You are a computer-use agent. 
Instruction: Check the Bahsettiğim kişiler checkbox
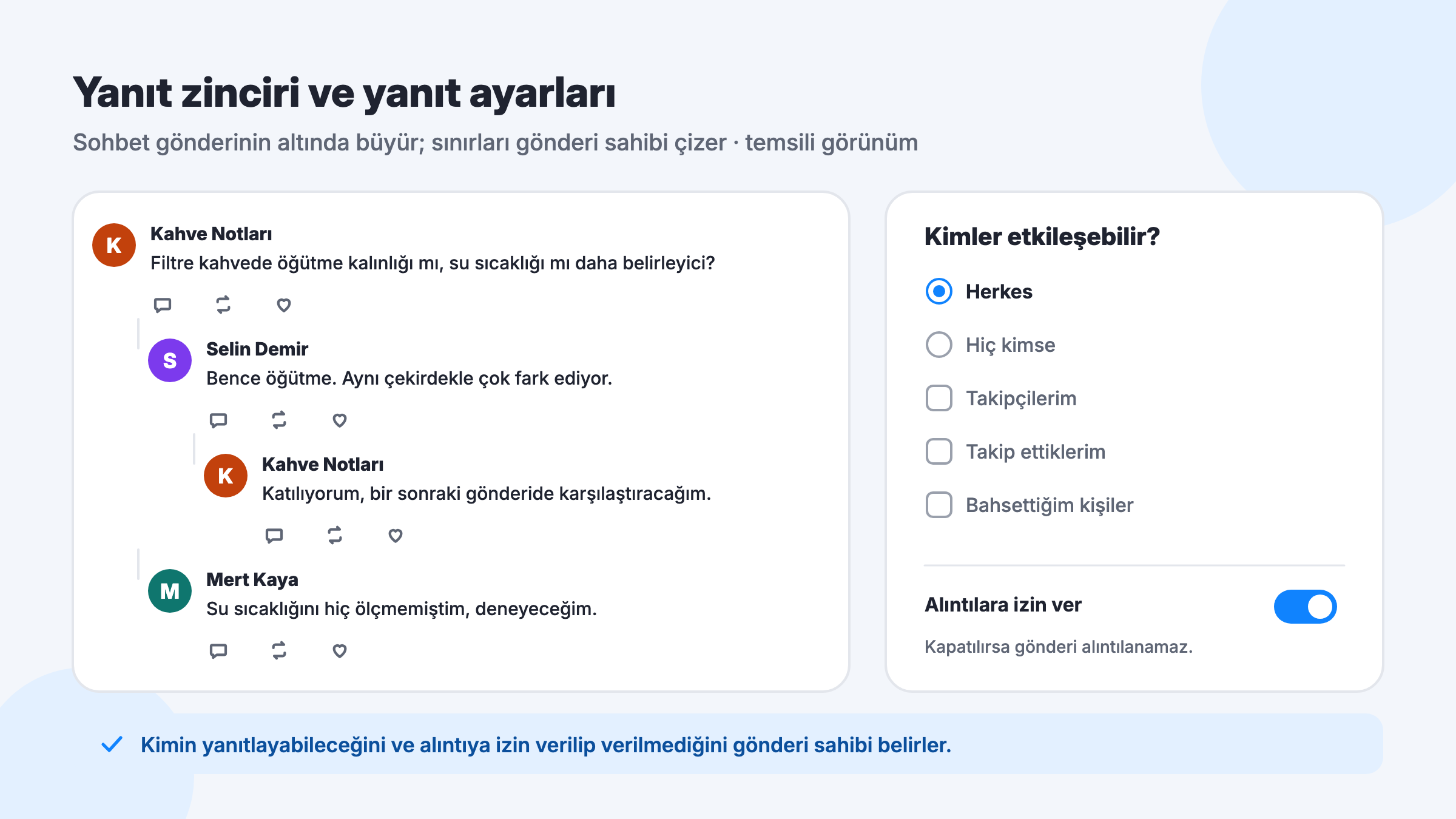(939, 505)
